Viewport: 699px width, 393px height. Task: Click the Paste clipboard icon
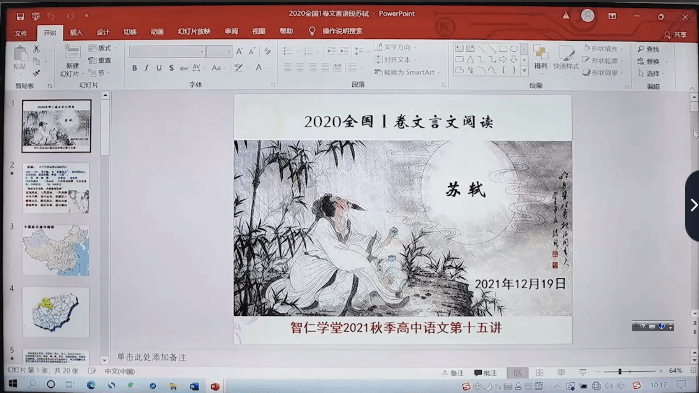pos(20,54)
